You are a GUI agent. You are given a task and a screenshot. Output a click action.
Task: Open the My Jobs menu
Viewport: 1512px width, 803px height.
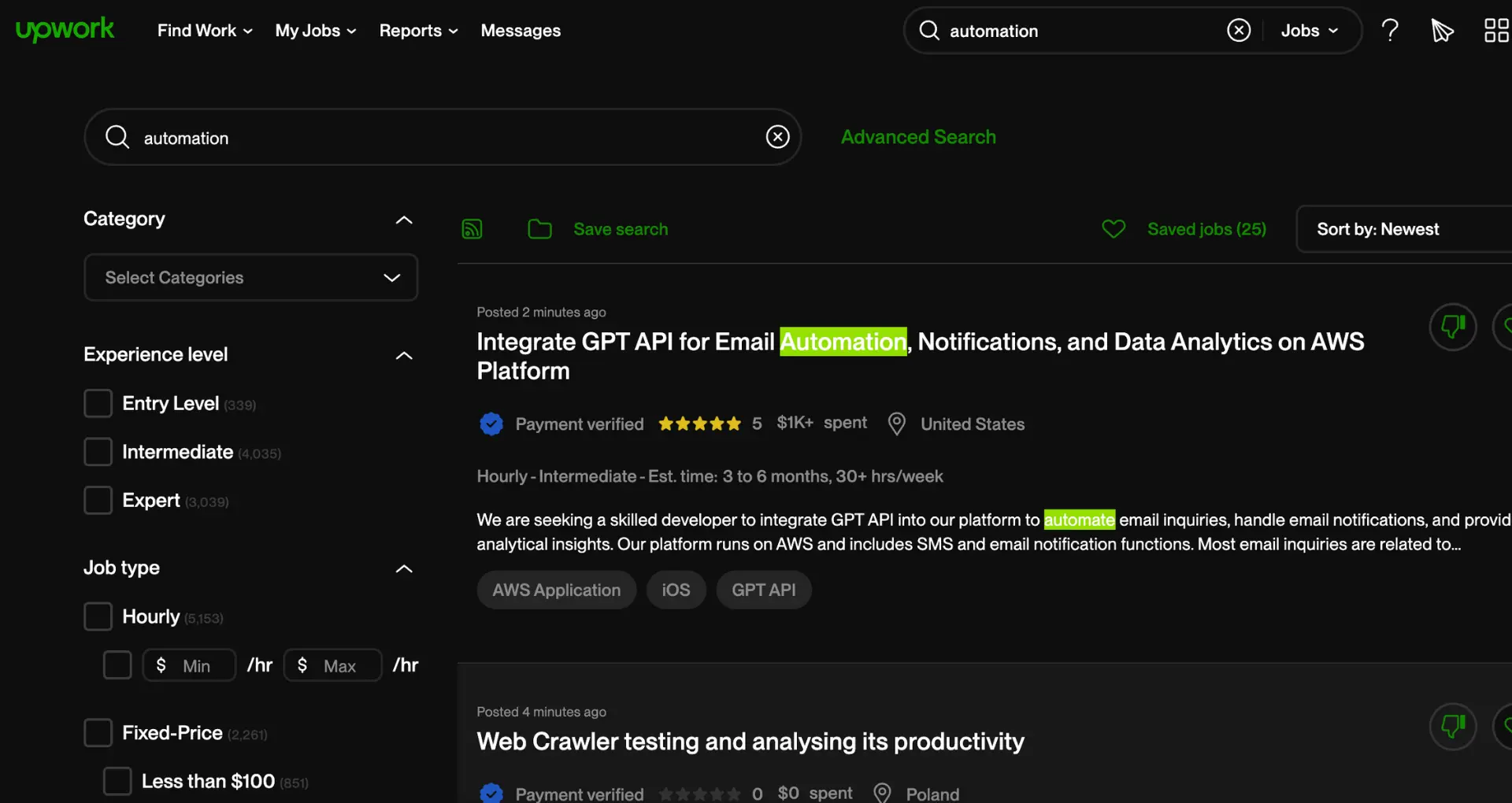(x=316, y=31)
